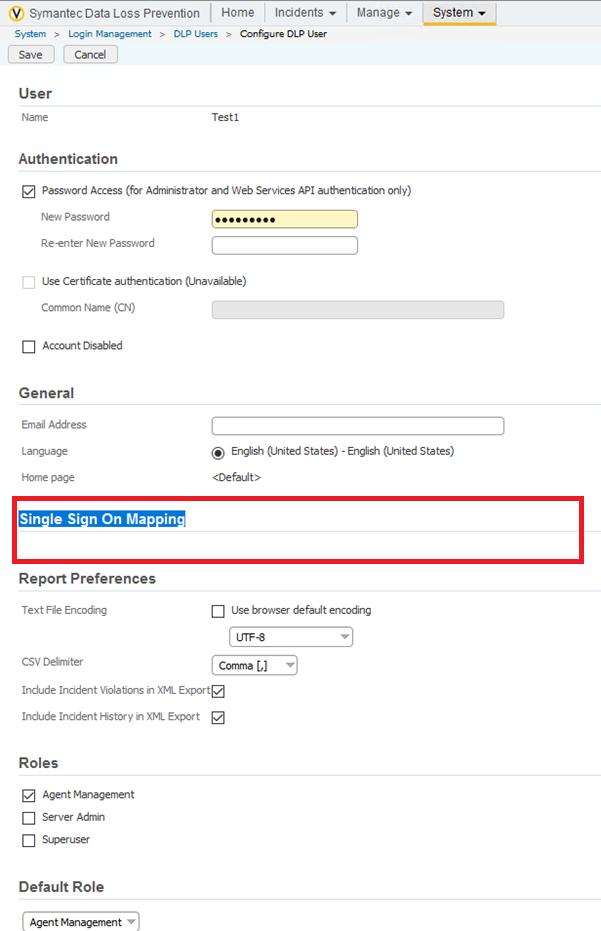
Task: Expand the Manage menu
Action: pyautogui.click(x=384, y=13)
